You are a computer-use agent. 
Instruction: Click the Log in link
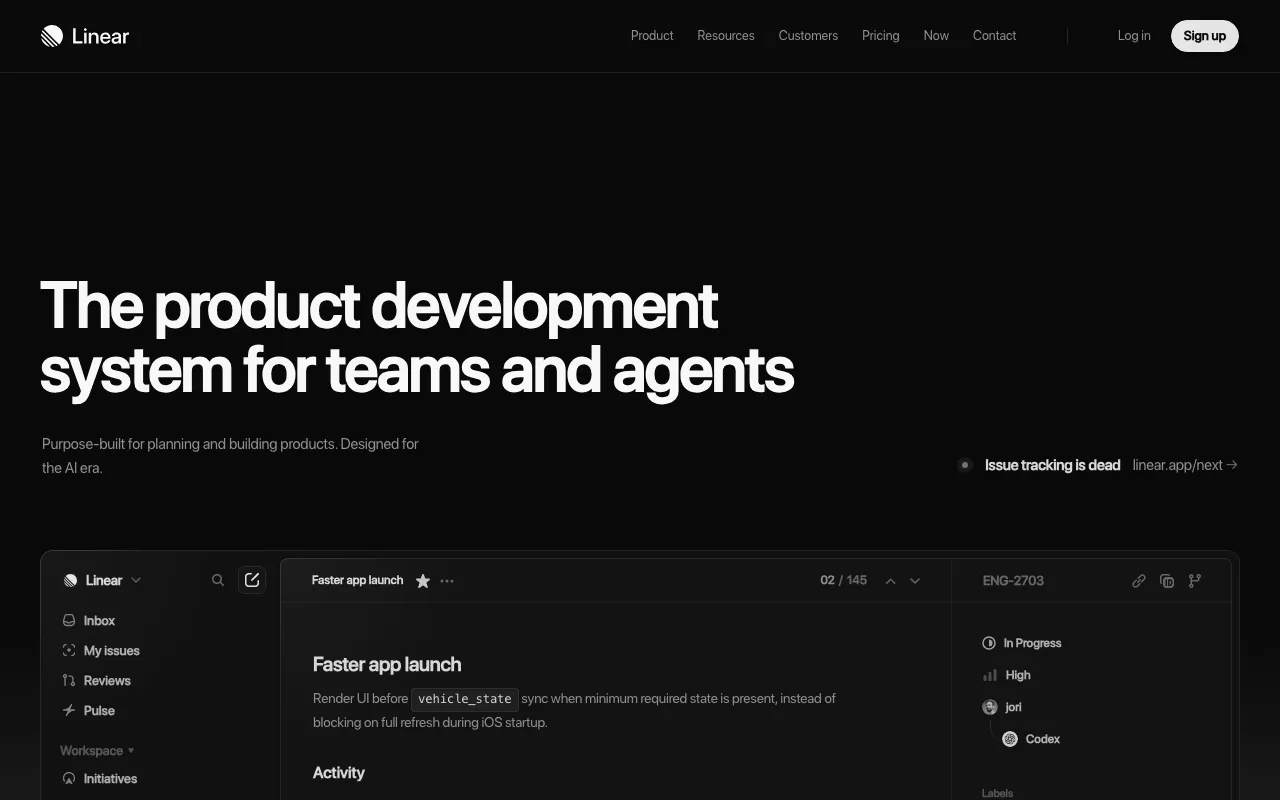pyautogui.click(x=1134, y=36)
